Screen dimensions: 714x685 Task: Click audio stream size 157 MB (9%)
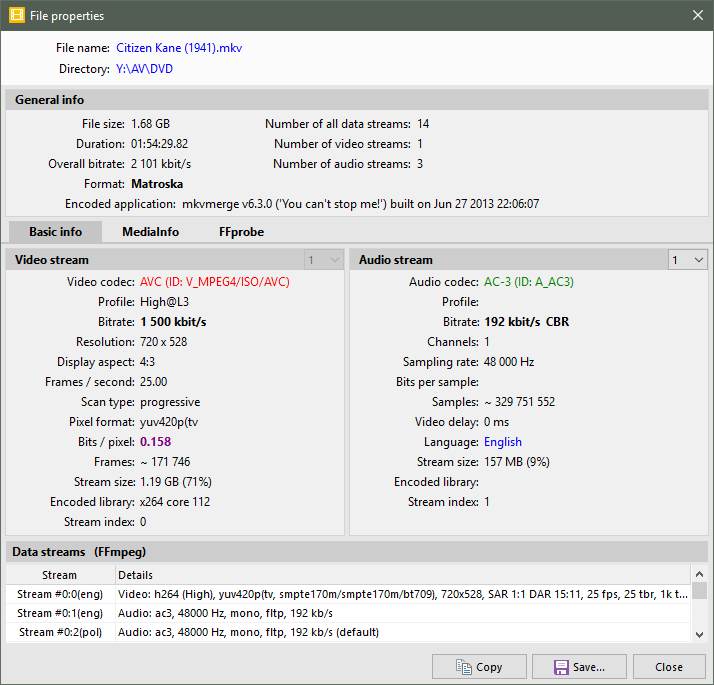click(517, 462)
